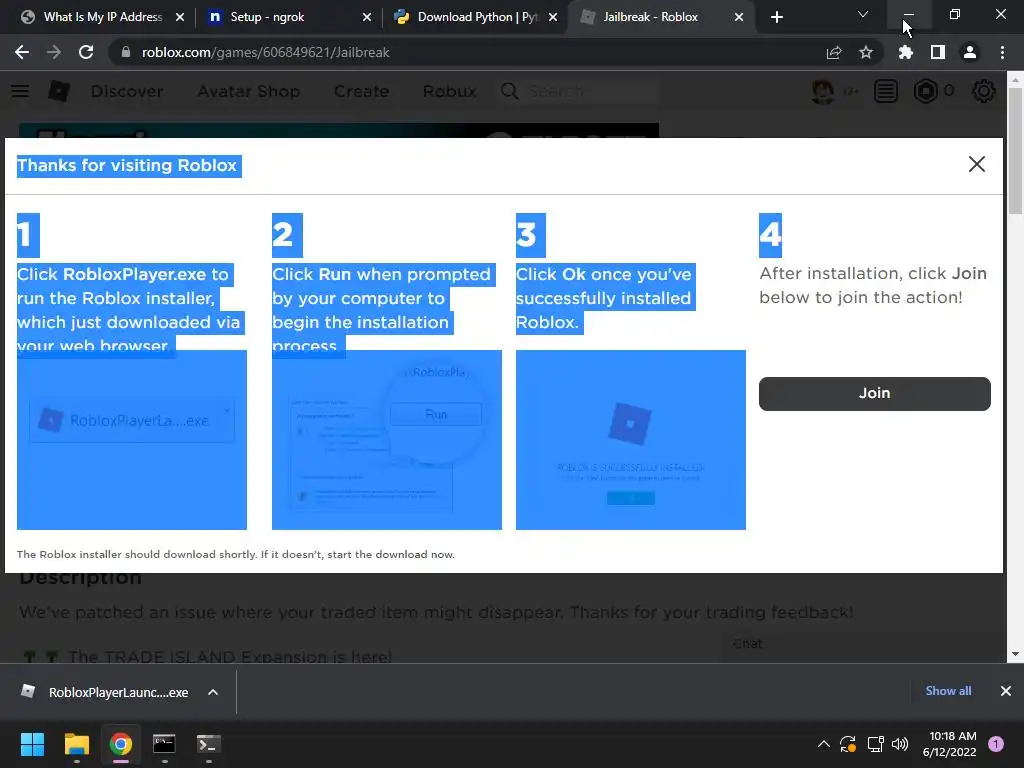The image size is (1024, 768).
Task: Click the site lock icon in address bar
Action: point(125,52)
